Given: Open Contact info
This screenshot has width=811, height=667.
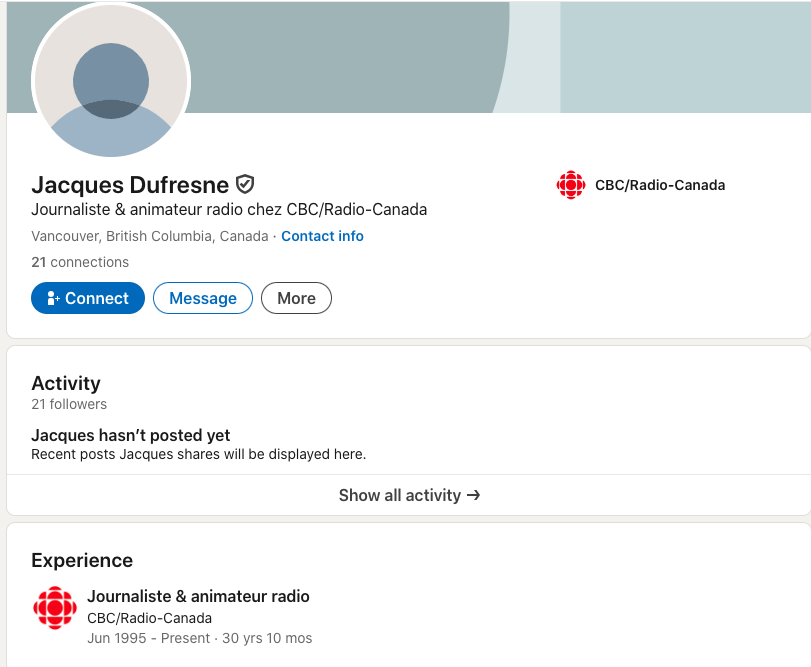Looking at the screenshot, I should point(322,236).
